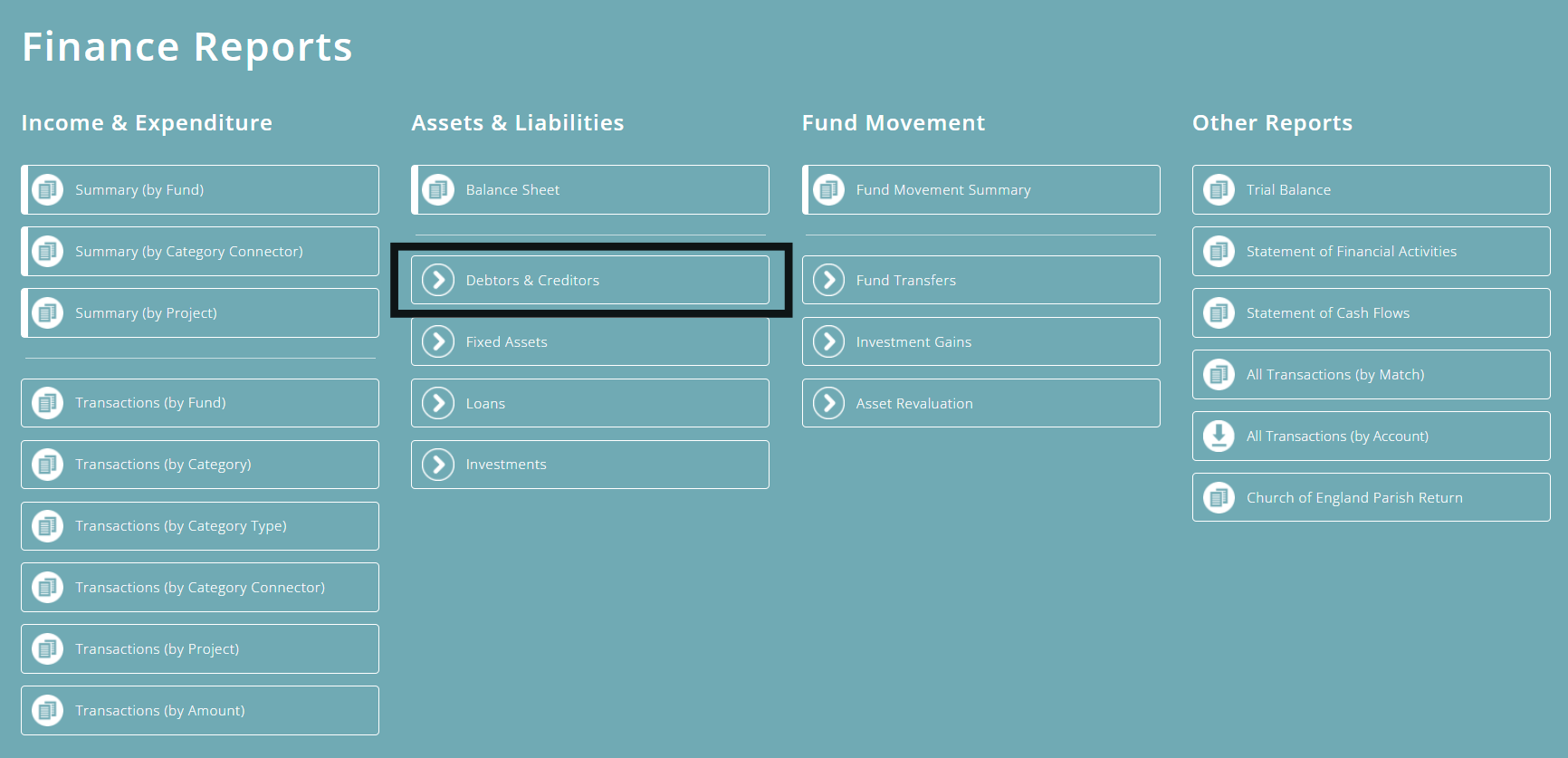Screen dimensions: 1568x758
Task: Open the Investment Gains report
Action: [980, 341]
